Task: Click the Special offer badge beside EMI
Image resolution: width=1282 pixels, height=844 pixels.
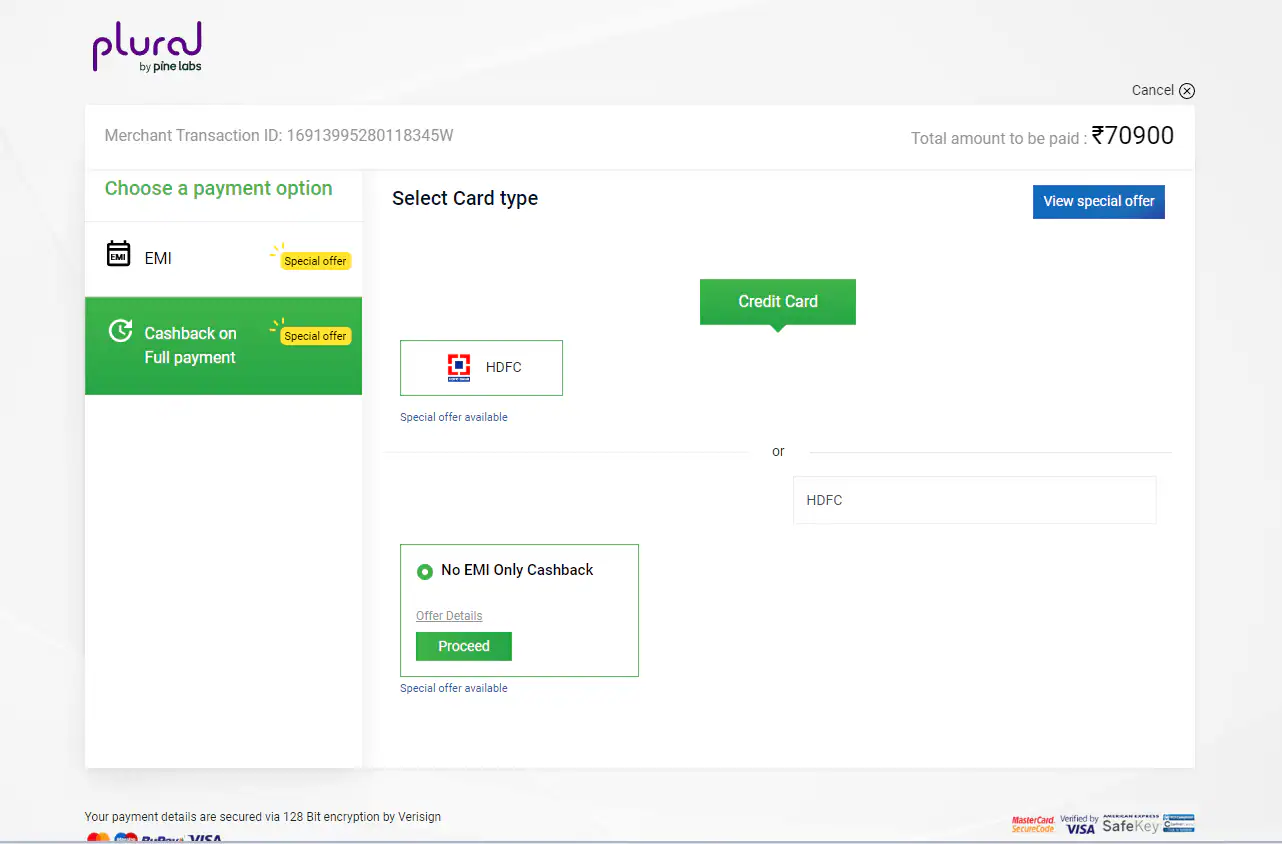Action: [x=315, y=261]
